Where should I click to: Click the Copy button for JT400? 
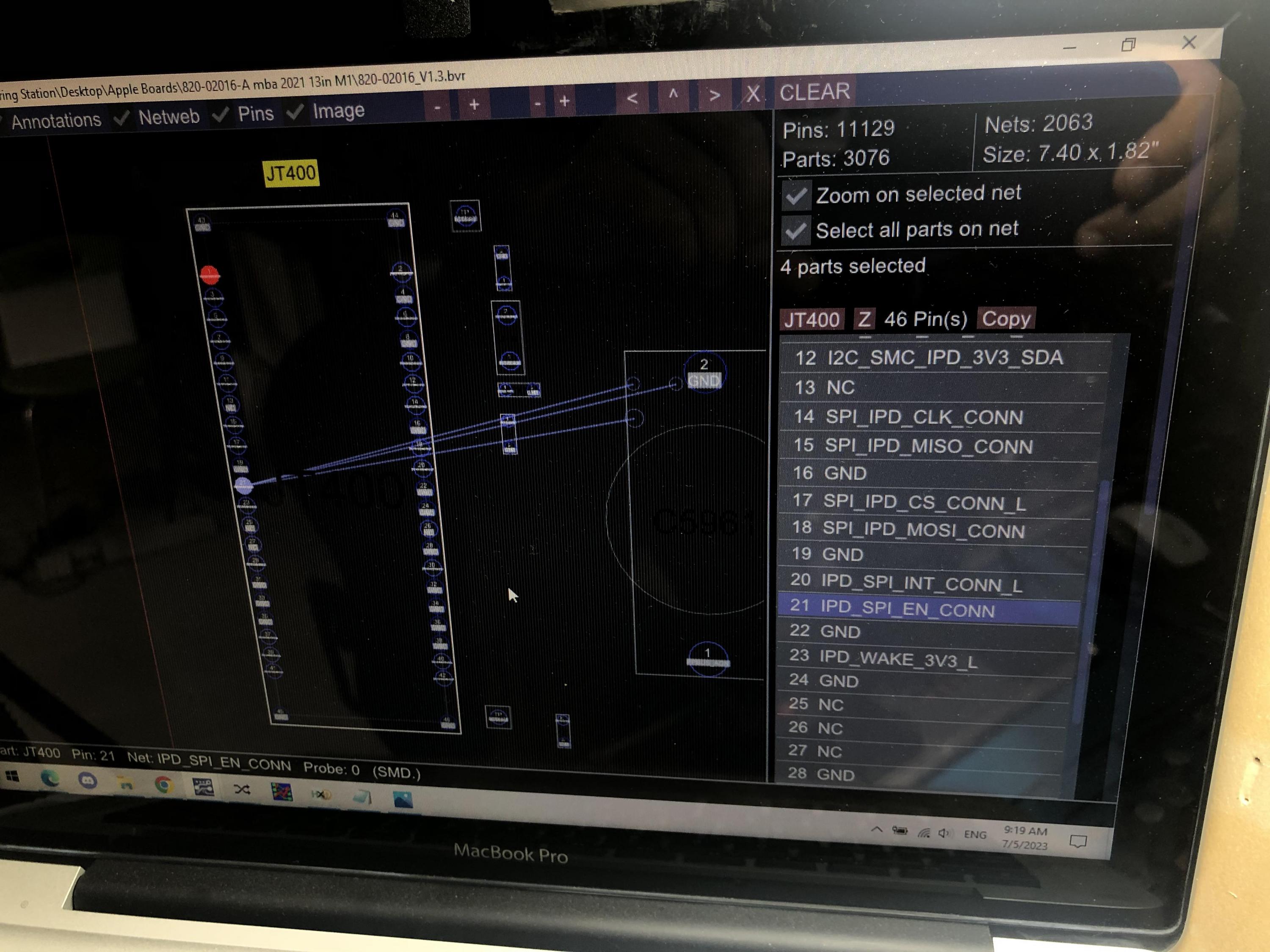pyautogui.click(x=1006, y=319)
